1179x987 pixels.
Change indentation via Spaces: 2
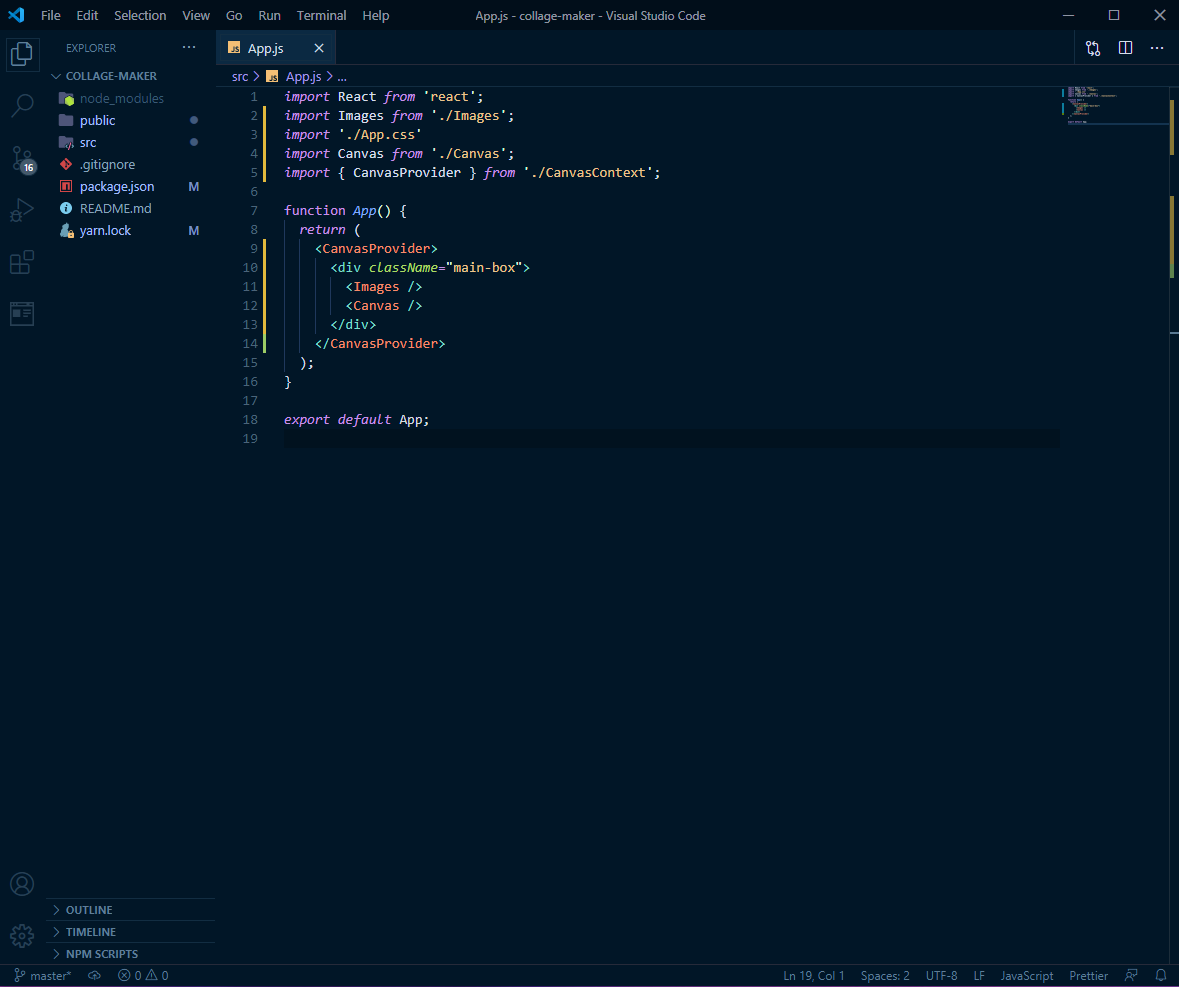[885, 976]
